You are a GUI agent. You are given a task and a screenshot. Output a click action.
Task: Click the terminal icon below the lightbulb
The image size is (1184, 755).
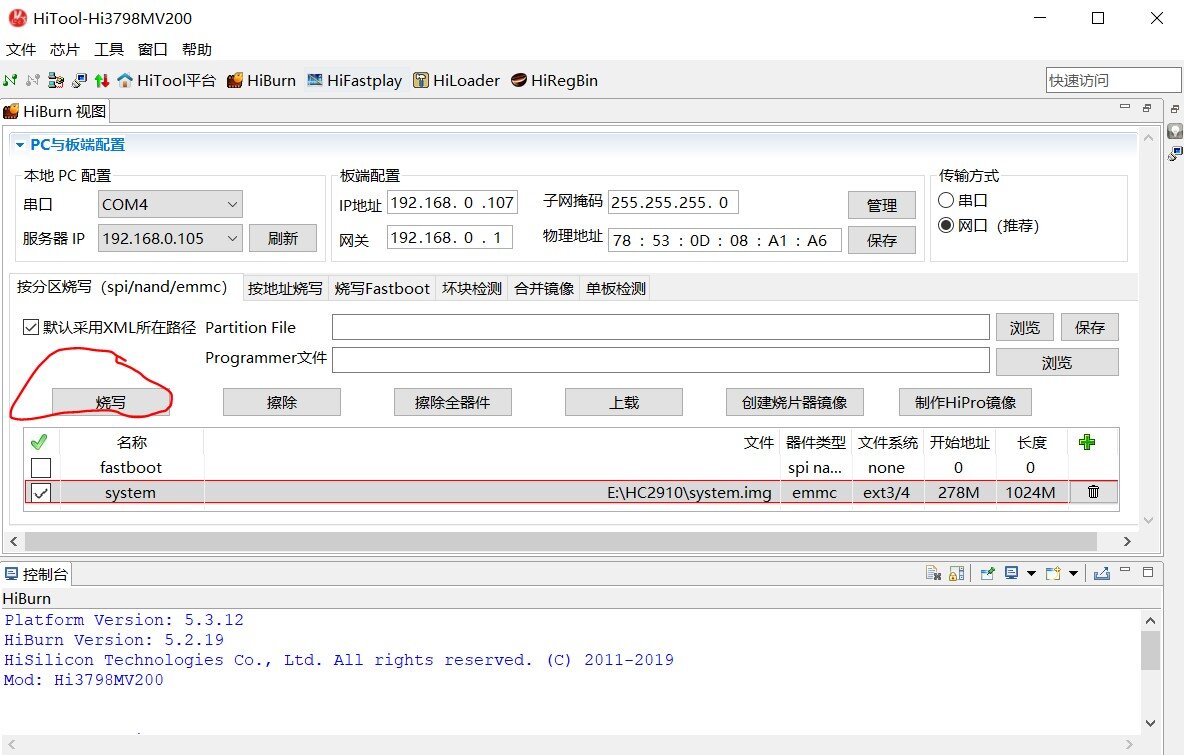(x=1174, y=154)
